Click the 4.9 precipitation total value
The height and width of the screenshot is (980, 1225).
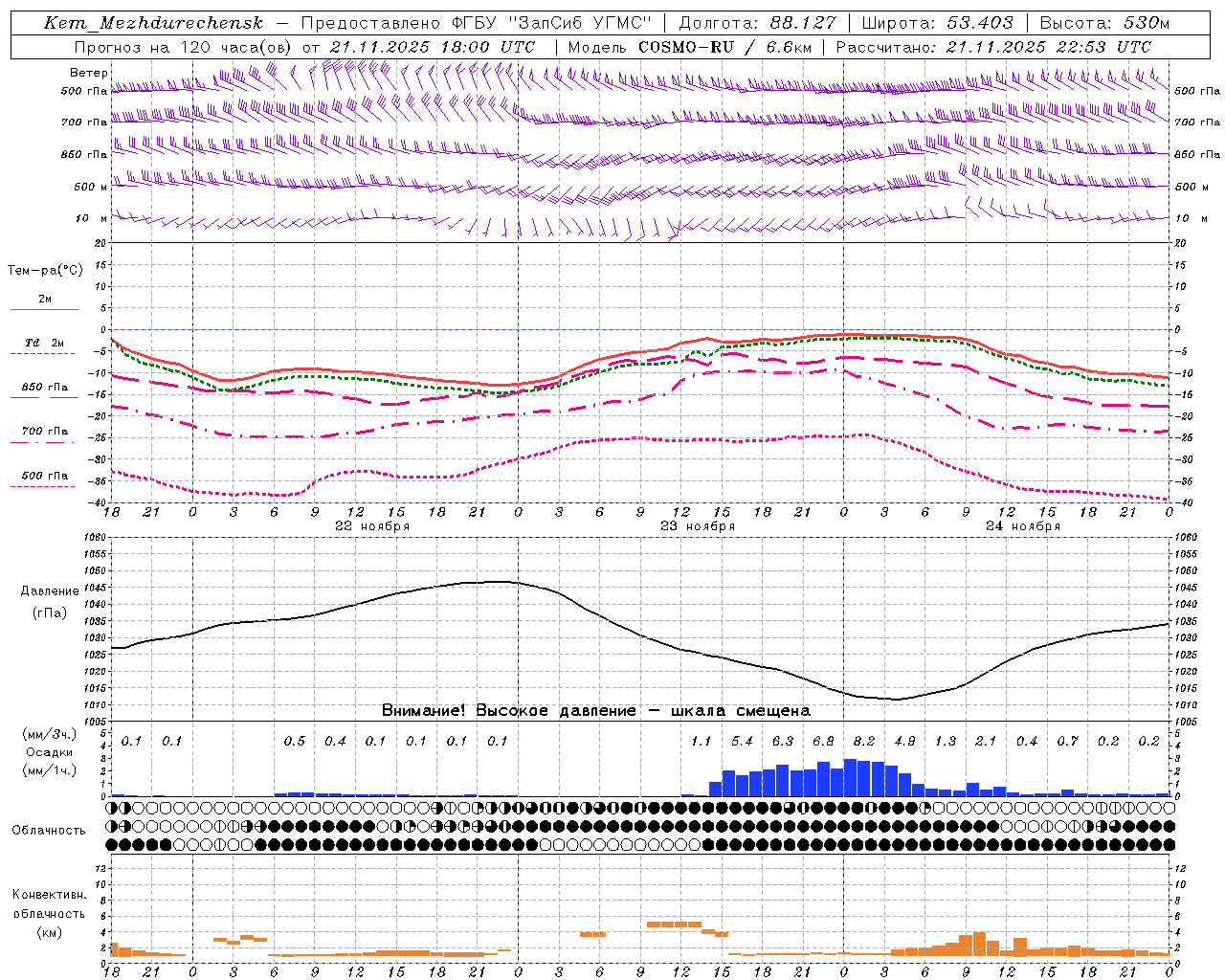[904, 741]
